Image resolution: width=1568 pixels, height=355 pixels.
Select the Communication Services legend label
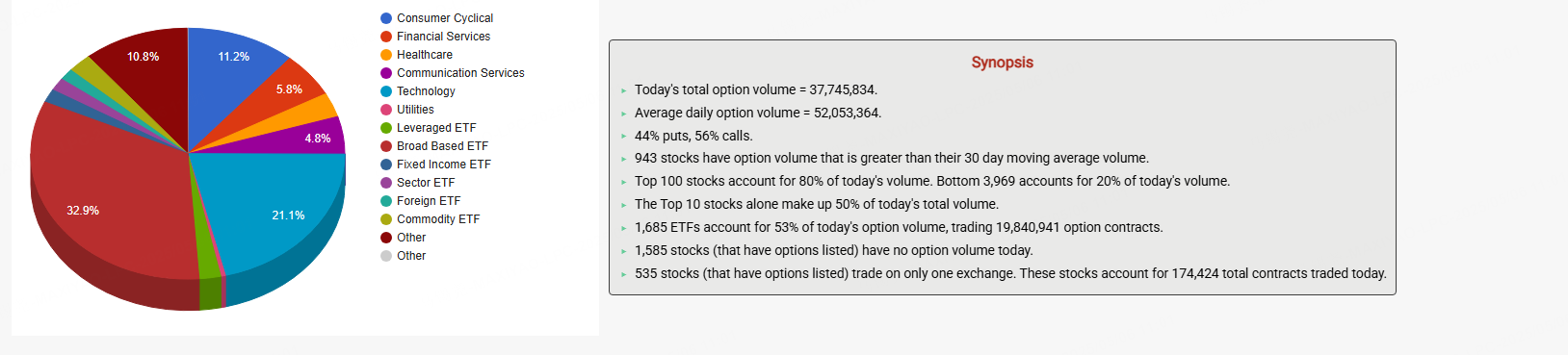[460, 73]
